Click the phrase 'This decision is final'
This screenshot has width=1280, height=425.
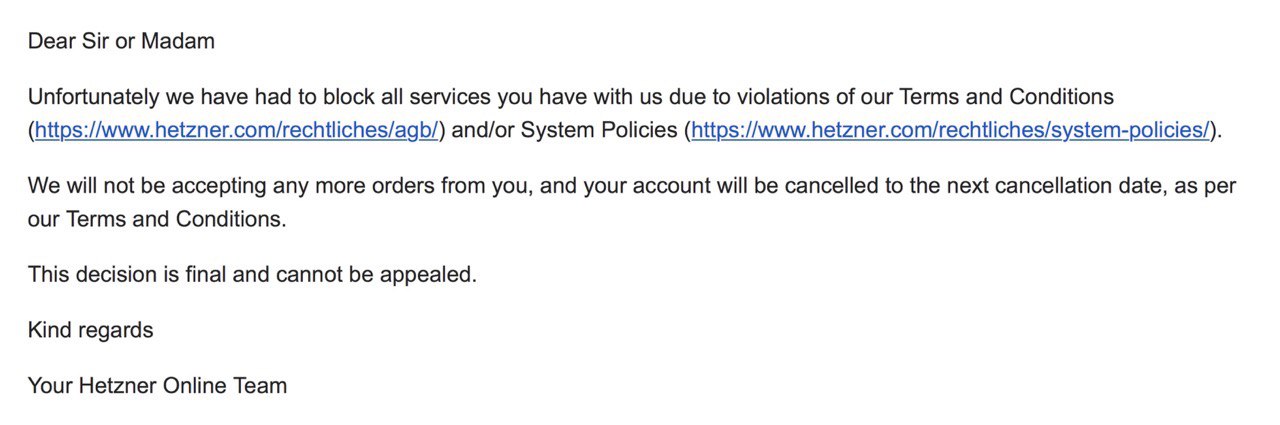tap(125, 273)
